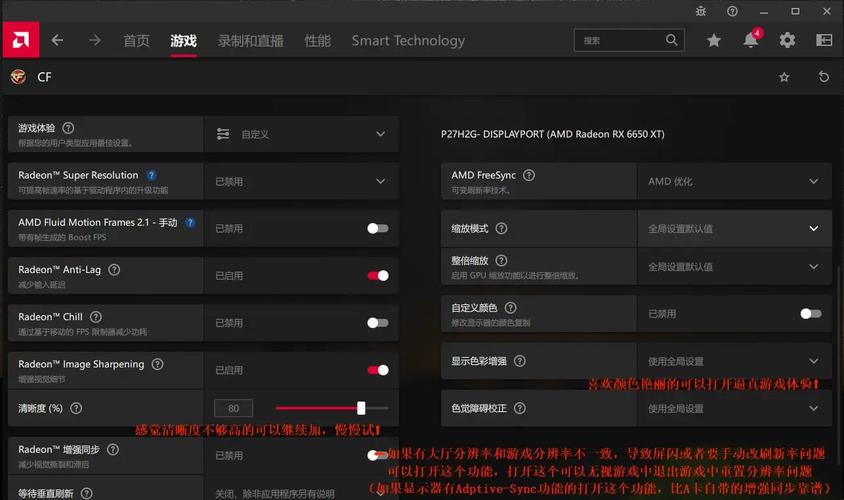This screenshot has width=844, height=500.
Task: Open the favorites star in top bar
Action: pos(714,40)
